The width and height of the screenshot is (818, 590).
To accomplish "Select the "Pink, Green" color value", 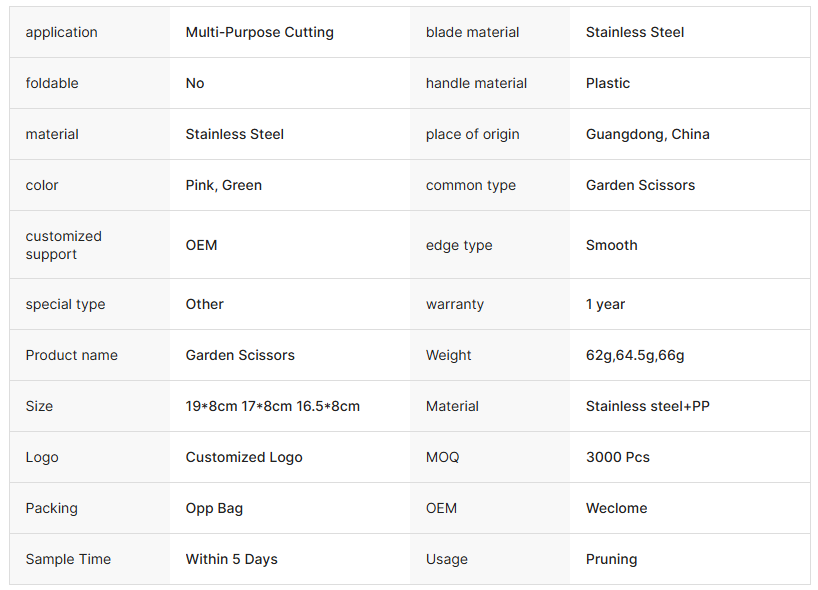I will 223,185.
